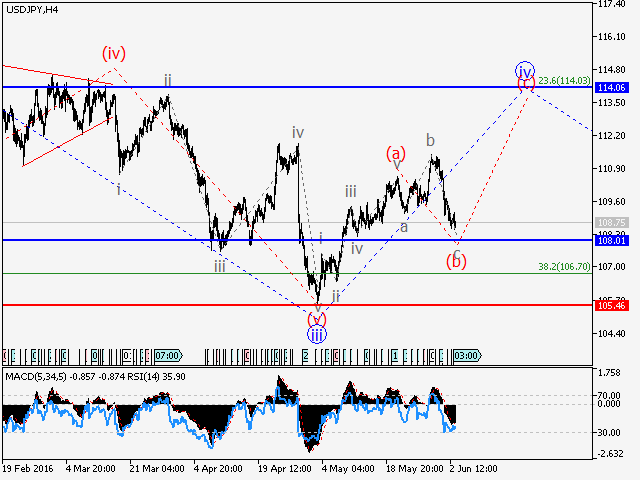Click the 116.10 price scale value

pos(611,37)
